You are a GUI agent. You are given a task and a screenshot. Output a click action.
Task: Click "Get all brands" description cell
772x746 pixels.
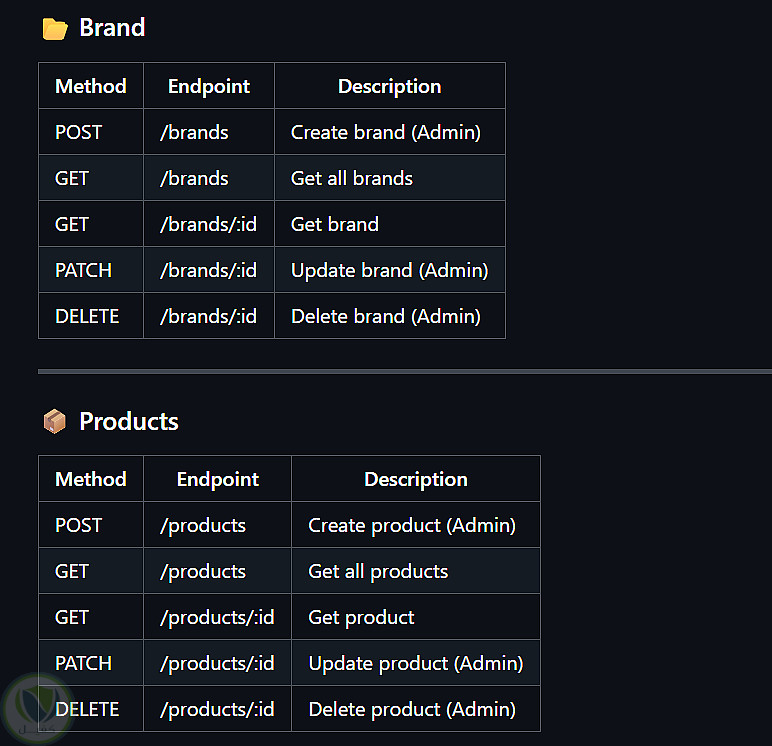point(352,178)
